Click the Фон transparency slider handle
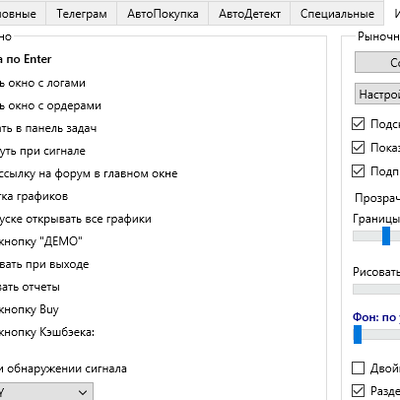The width and height of the screenshot is (400, 400). [x=357, y=334]
